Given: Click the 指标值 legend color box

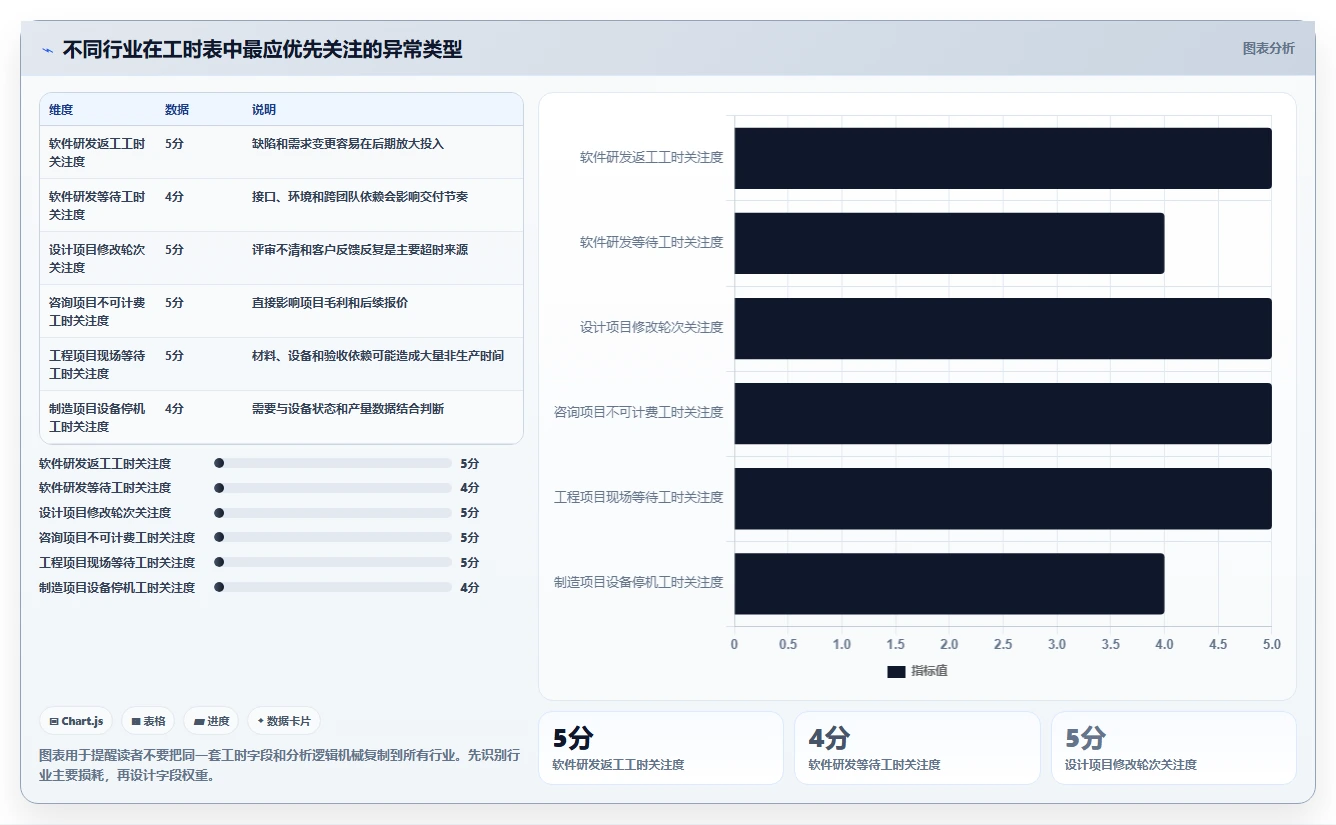Looking at the screenshot, I should click(896, 671).
